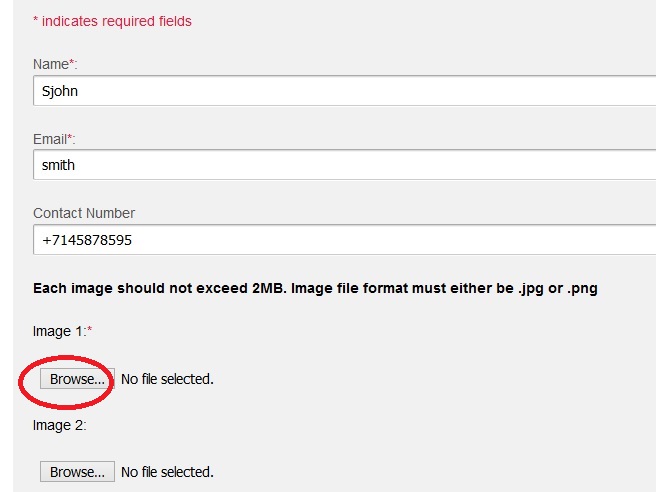Click Browse button for Image 1
Screen dimensions: 660x492
[x=77, y=379]
